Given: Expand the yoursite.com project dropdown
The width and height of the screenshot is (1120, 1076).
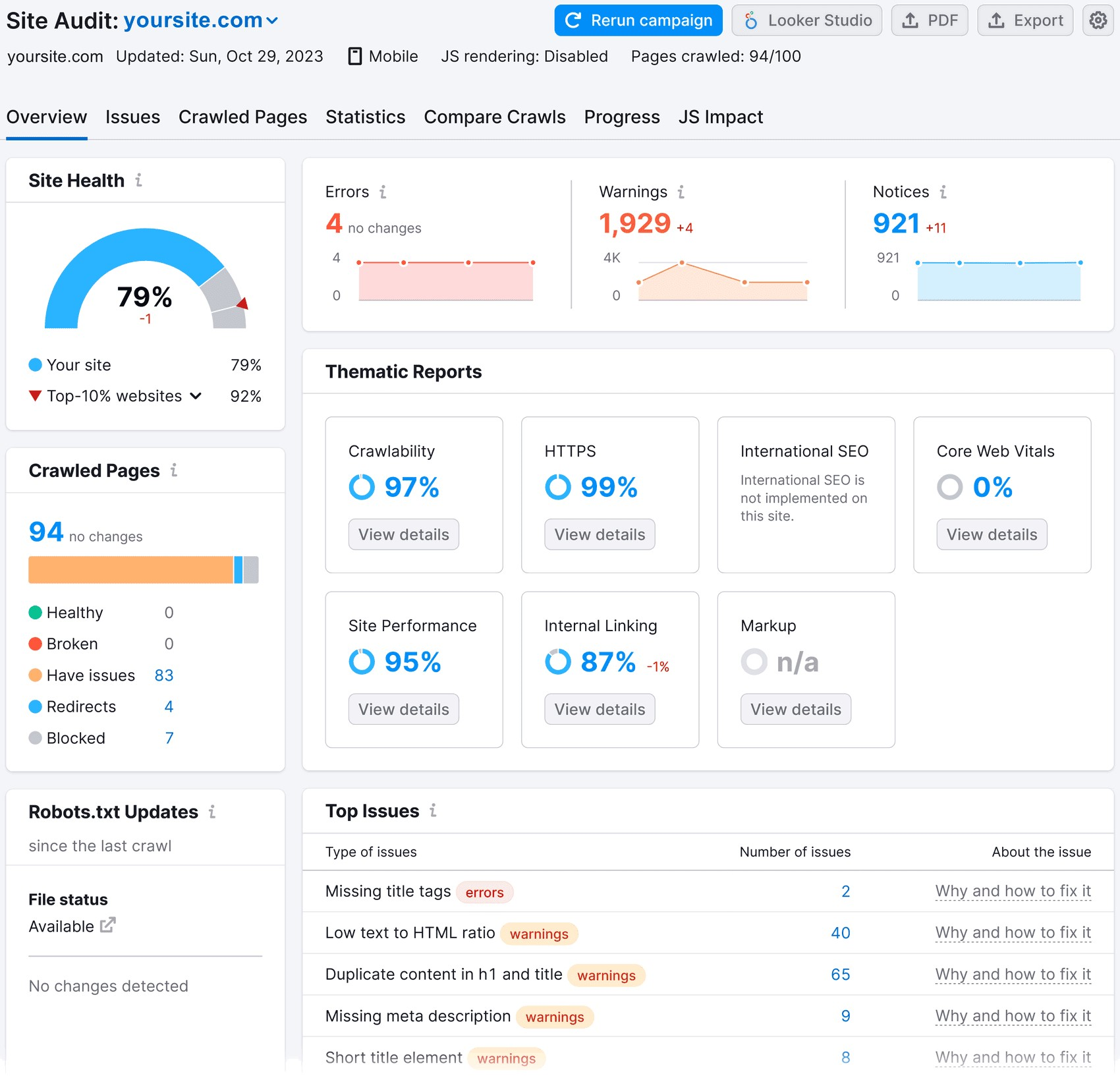Looking at the screenshot, I should coord(272,21).
